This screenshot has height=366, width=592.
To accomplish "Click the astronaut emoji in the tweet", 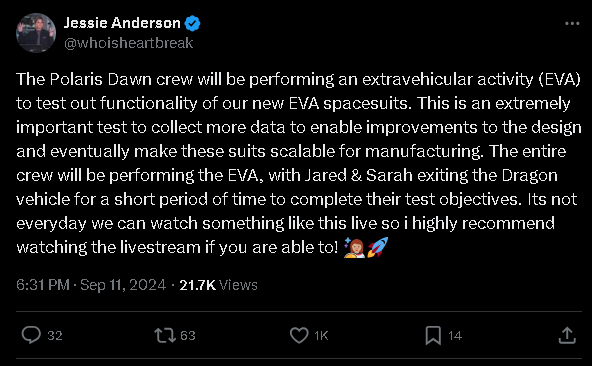I will pyautogui.click(x=354, y=248).
